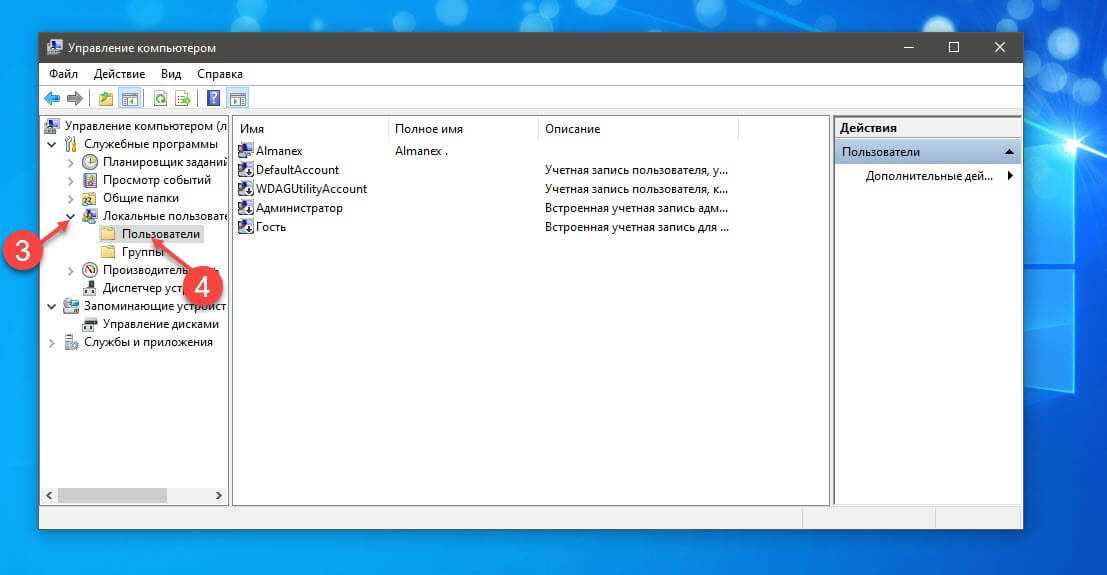Select the Almanex user name
The height and width of the screenshot is (575, 1107).
point(279,150)
